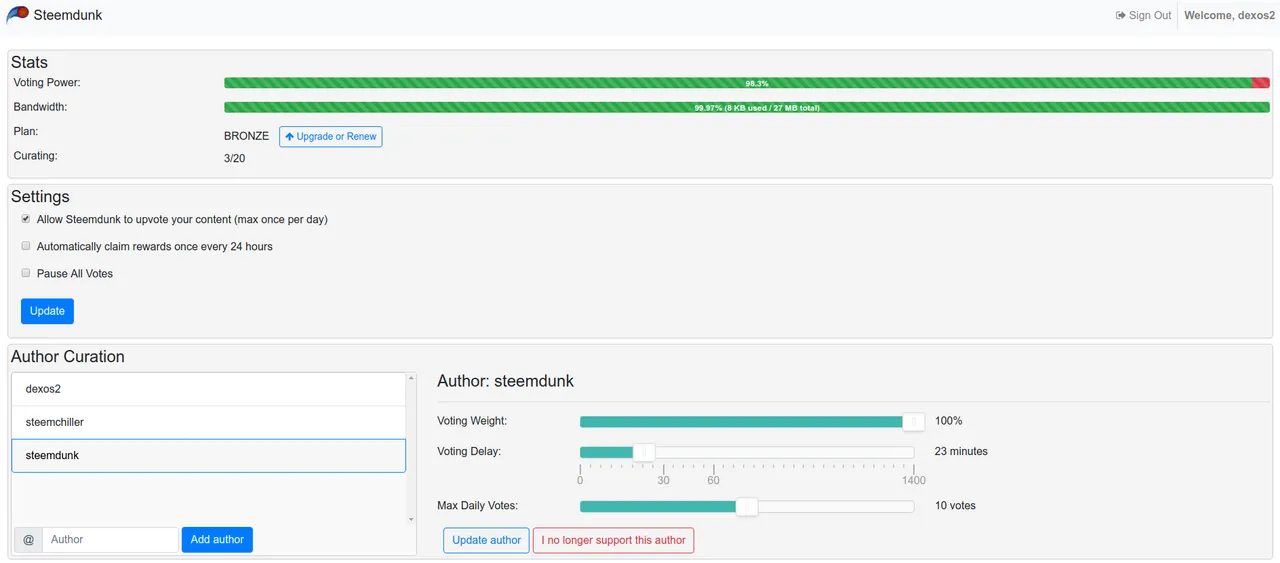Screen dimensions: 1280x563
Task: Click the Voting Weight slider handle
Action: [x=913, y=422]
